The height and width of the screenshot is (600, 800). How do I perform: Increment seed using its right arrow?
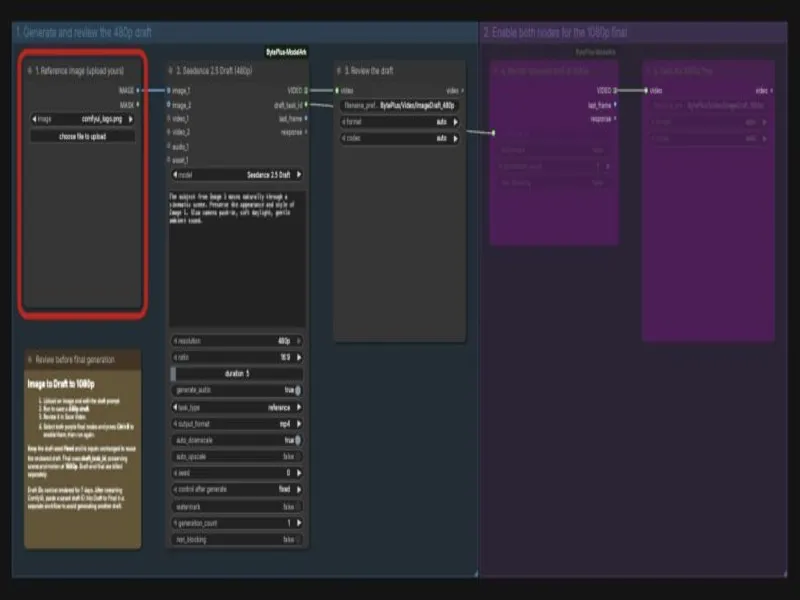tap(299, 473)
